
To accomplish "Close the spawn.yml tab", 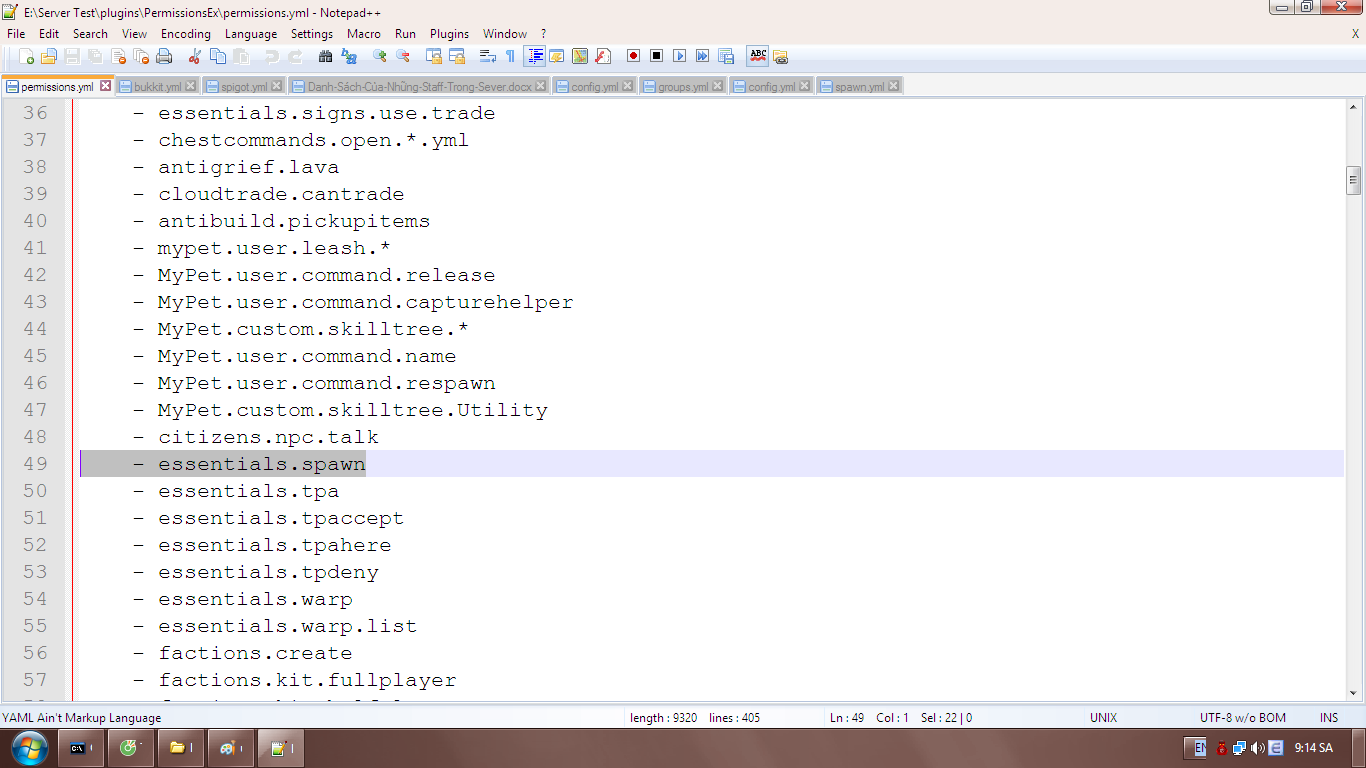I will click(894, 86).
